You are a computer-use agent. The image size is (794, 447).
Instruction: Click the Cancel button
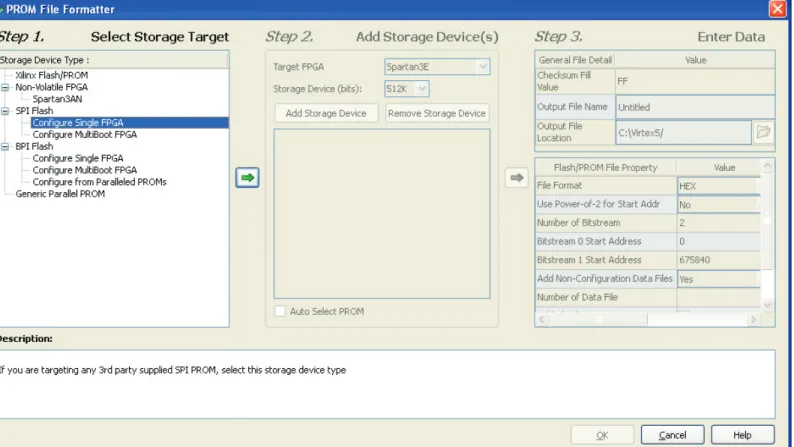coord(672,435)
